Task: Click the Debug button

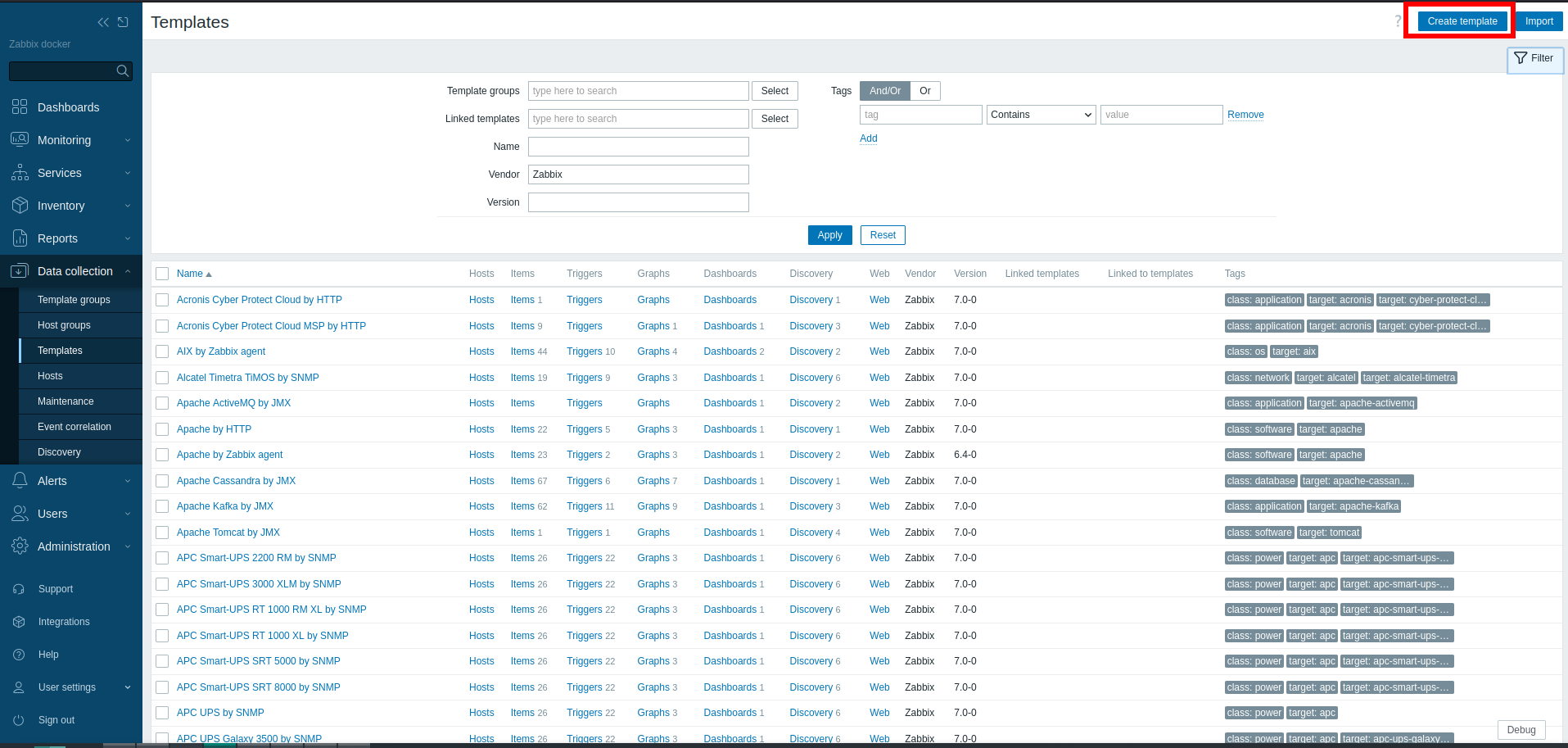Action: point(1521,730)
